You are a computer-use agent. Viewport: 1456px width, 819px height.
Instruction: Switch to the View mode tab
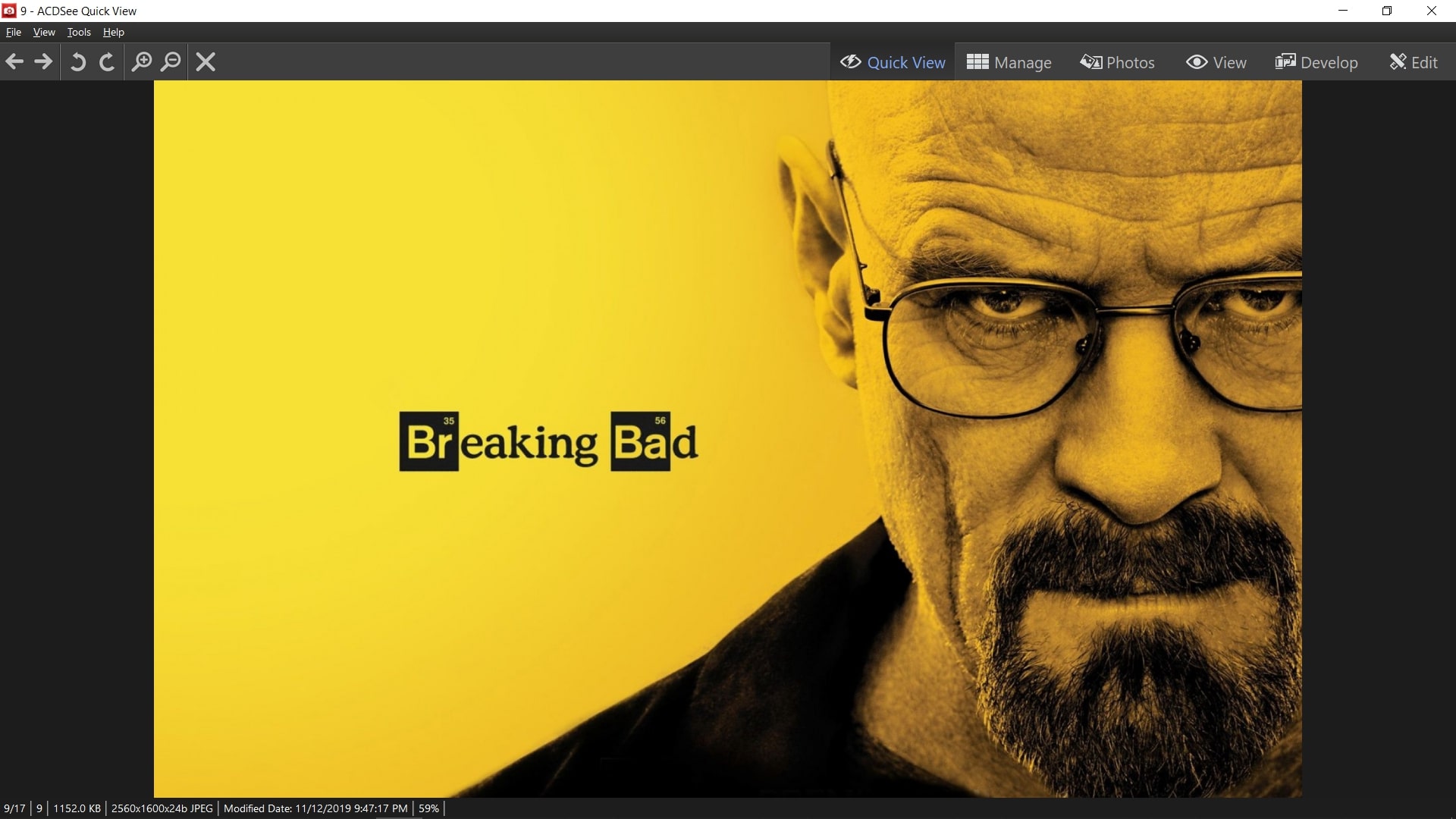coord(1216,62)
